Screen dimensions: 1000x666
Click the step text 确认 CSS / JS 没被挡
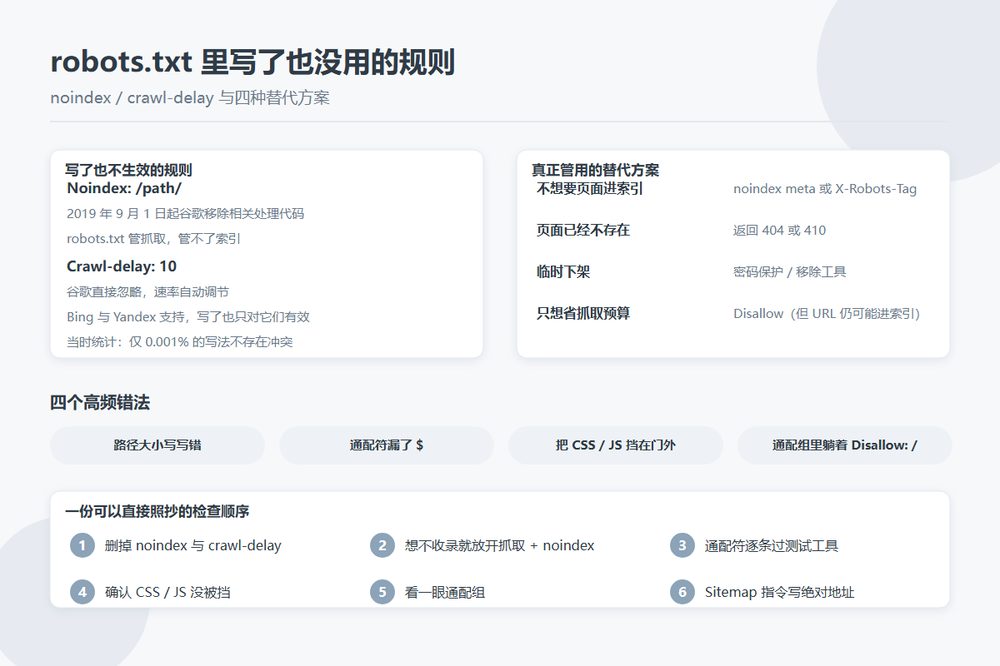click(168, 592)
